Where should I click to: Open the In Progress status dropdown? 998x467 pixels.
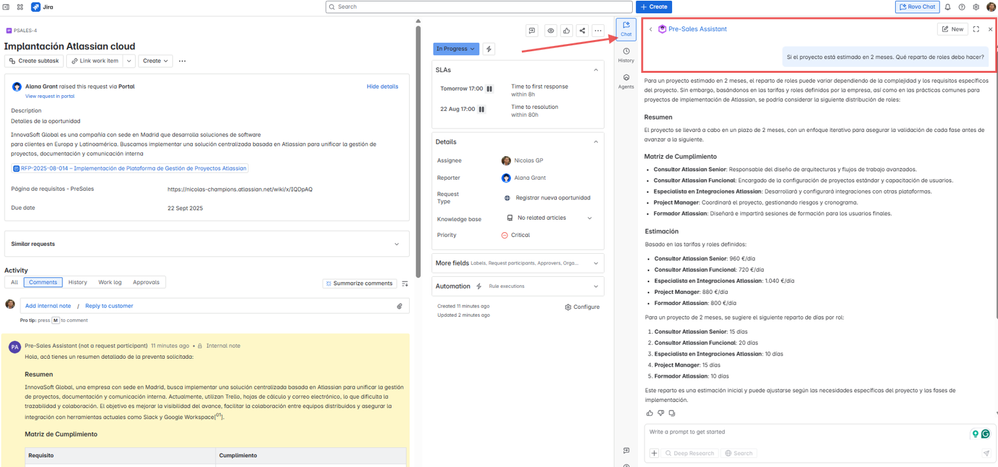coord(456,49)
